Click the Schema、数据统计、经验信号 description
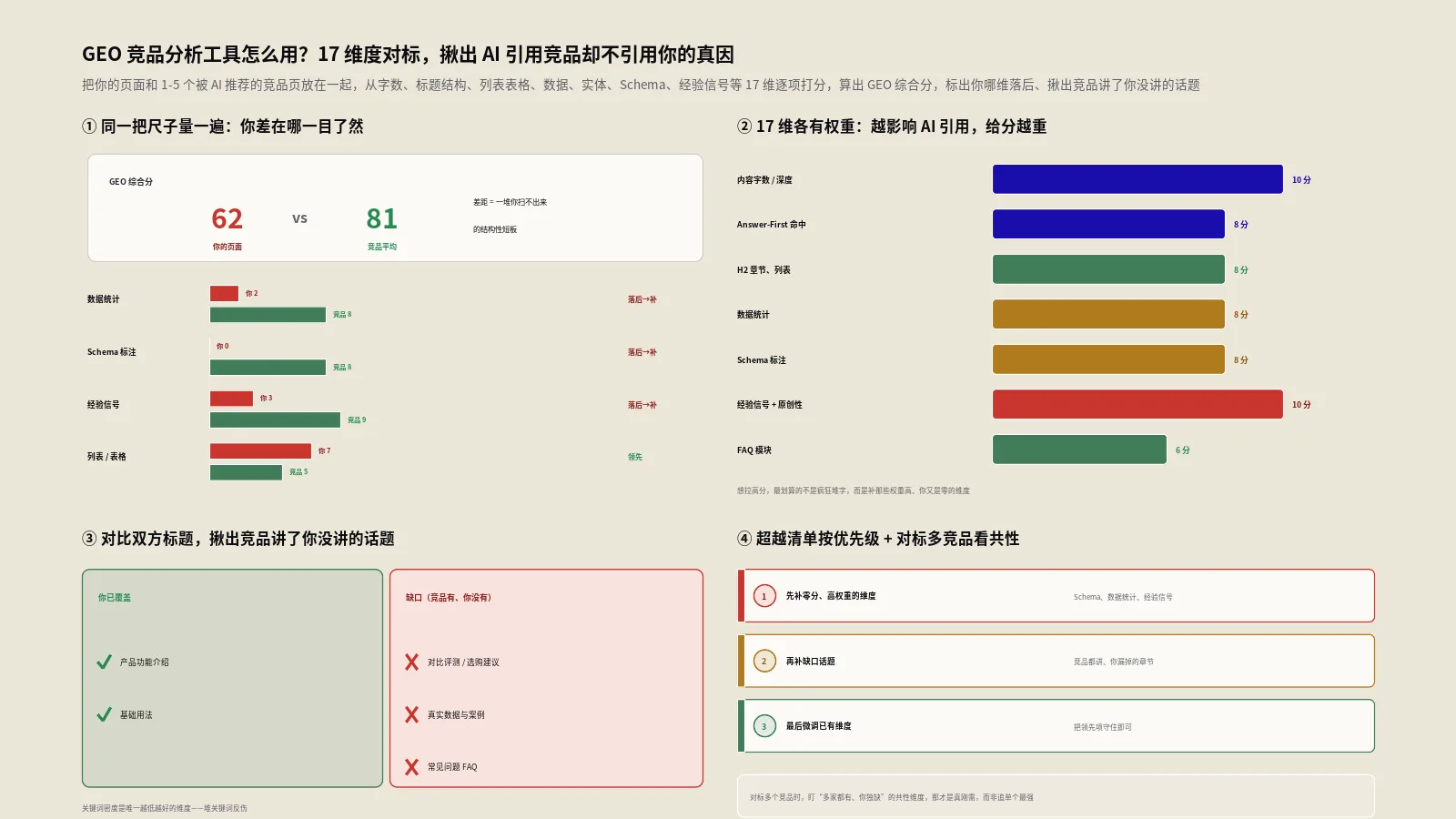1456x819 pixels. click(x=1123, y=597)
